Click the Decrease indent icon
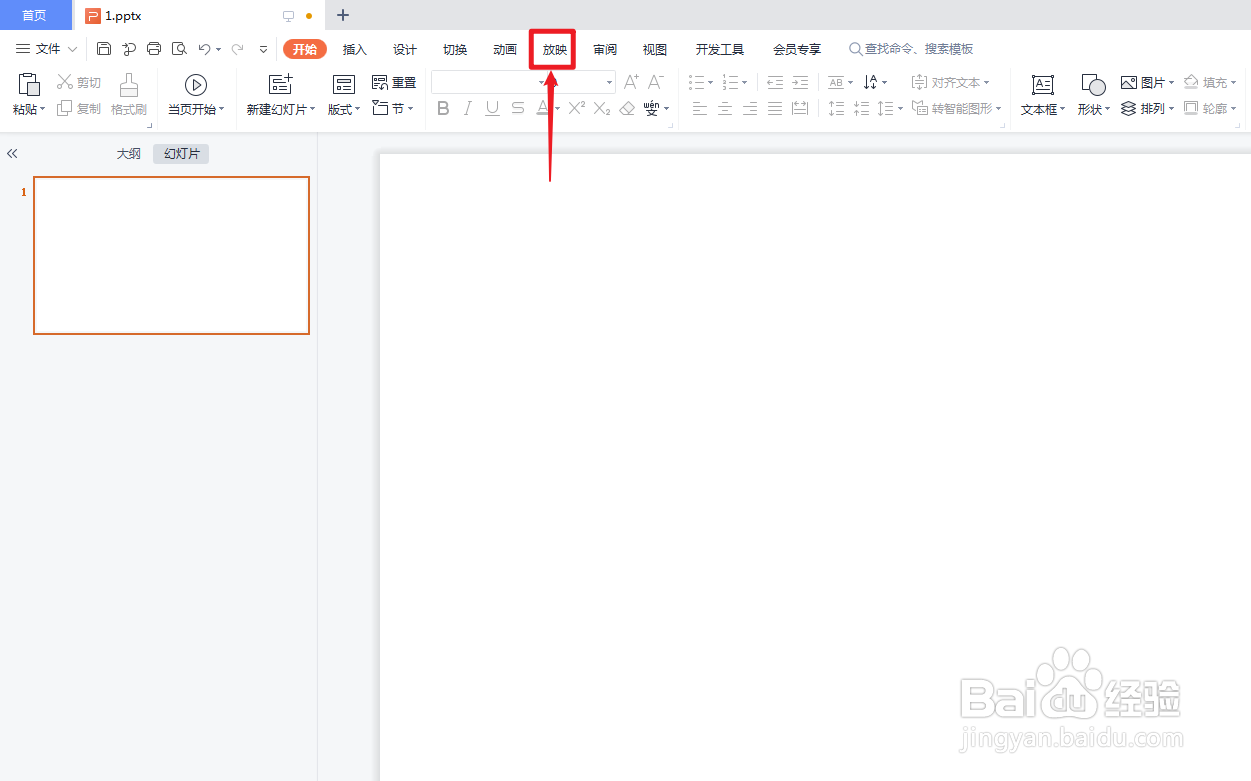1251x781 pixels. [x=775, y=83]
